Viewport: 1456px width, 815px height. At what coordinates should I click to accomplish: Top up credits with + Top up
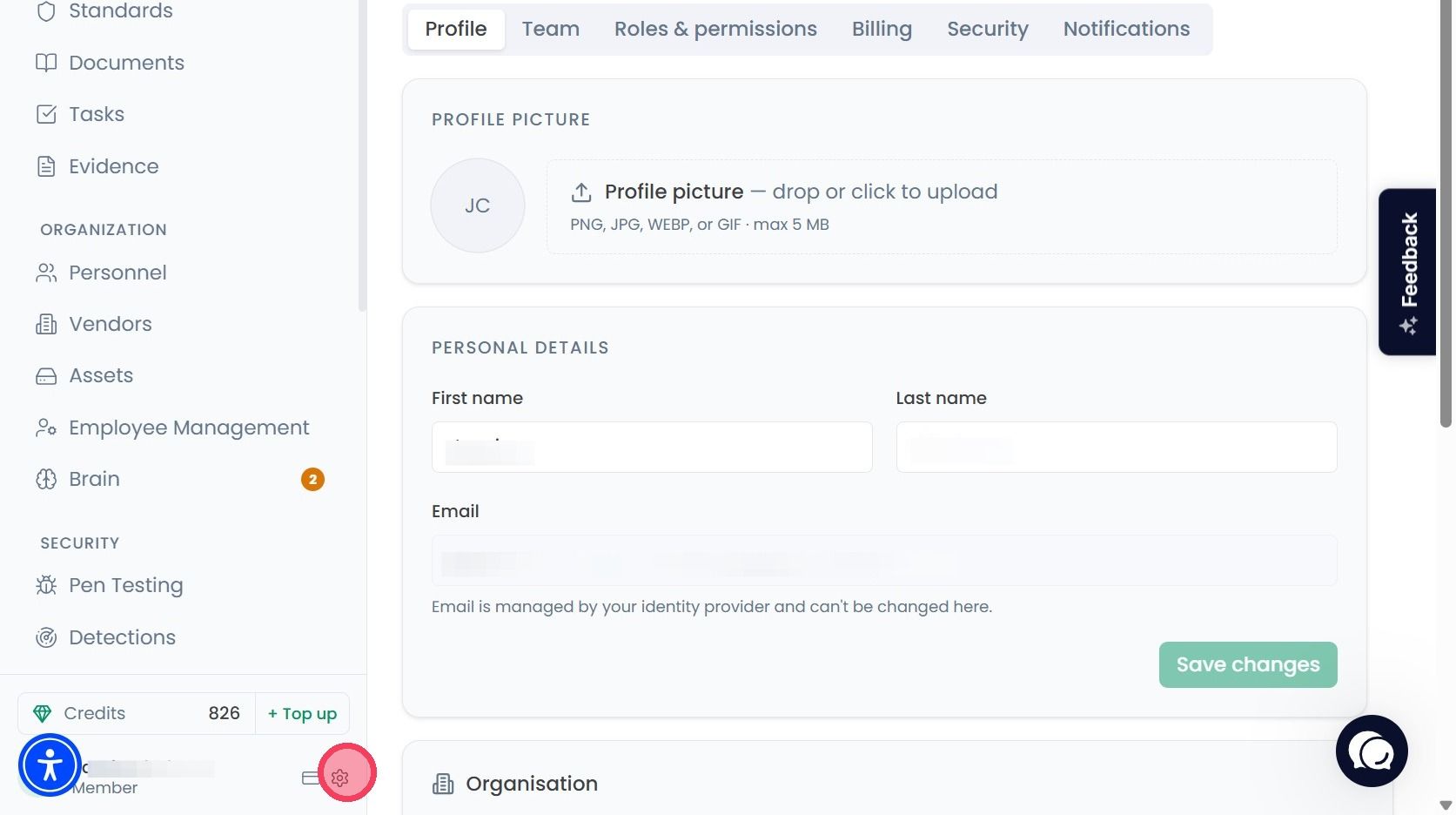tap(302, 714)
